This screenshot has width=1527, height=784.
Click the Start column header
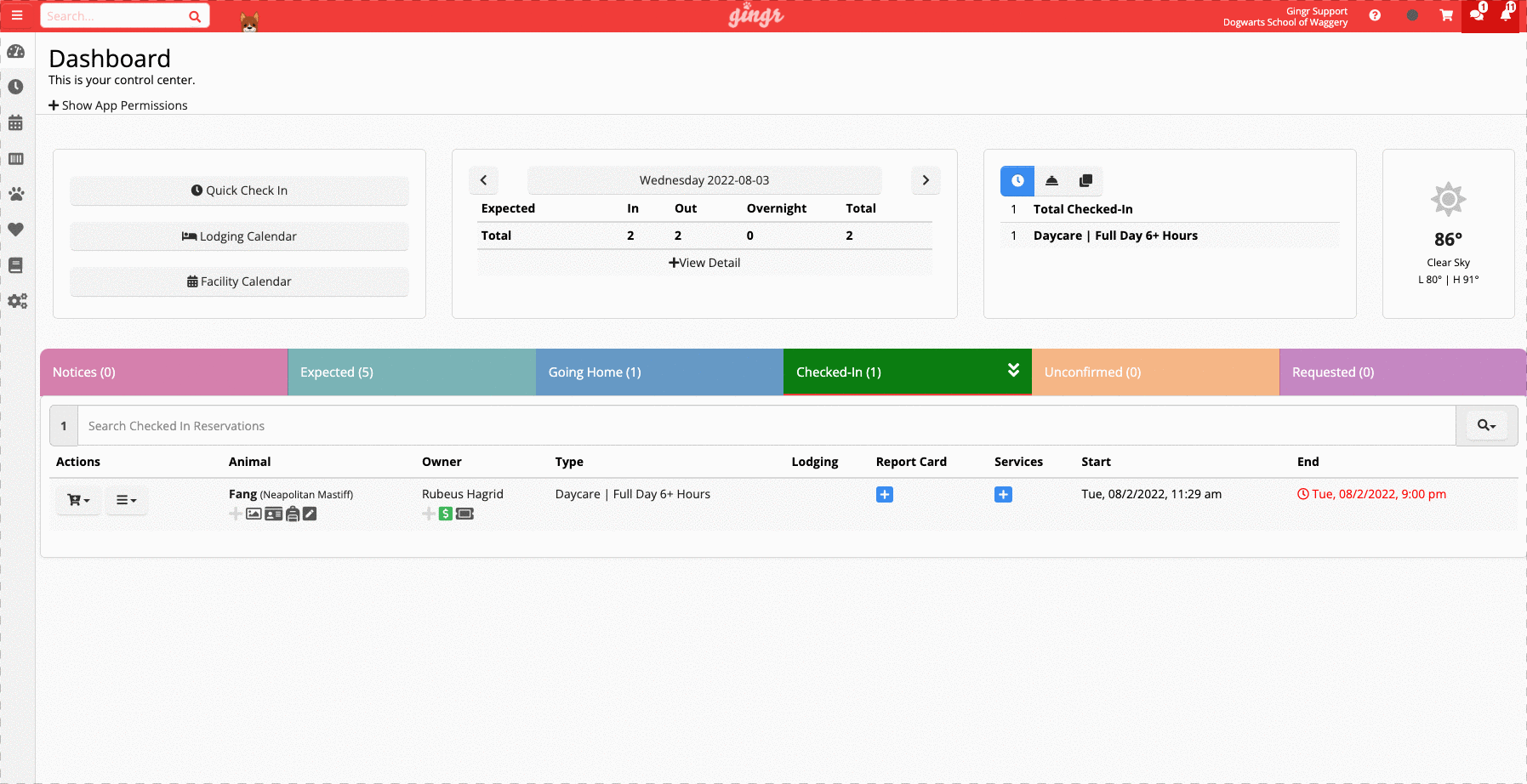(1096, 462)
